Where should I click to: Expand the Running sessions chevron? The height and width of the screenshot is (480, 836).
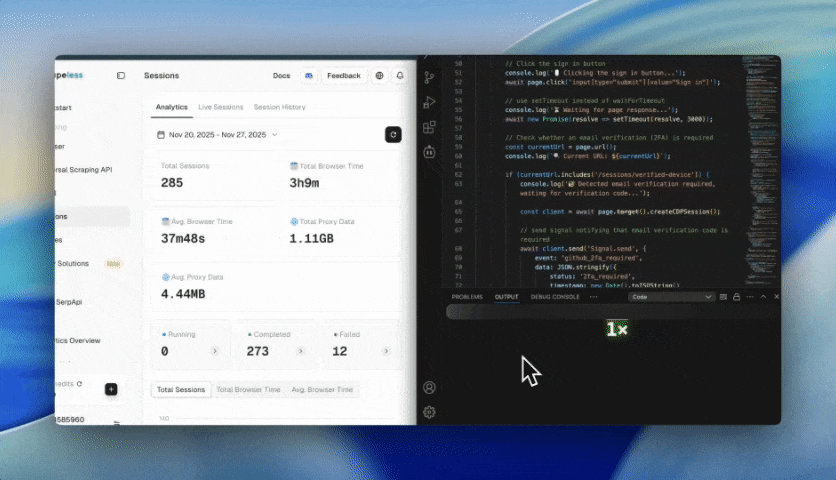point(215,351)
